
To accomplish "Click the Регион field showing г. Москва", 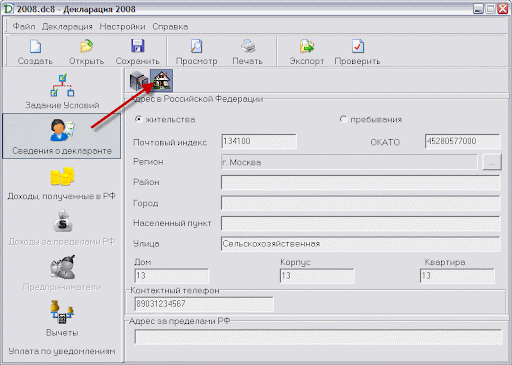I will (349, 162).
